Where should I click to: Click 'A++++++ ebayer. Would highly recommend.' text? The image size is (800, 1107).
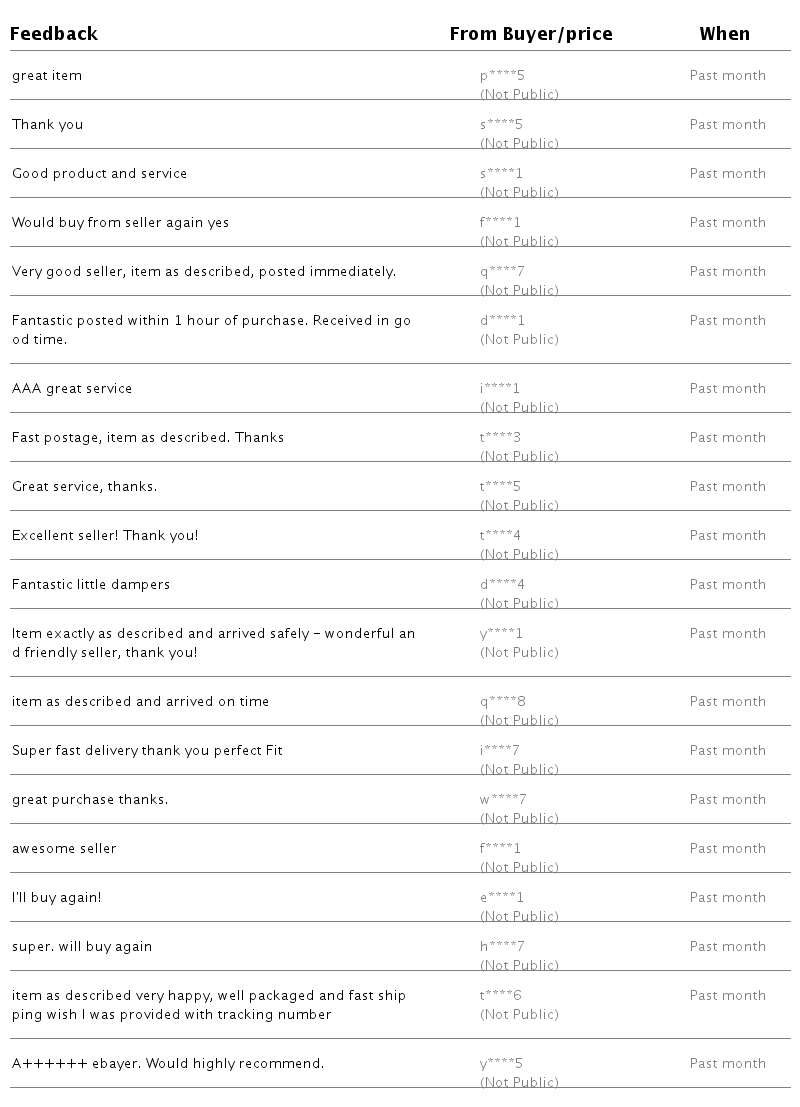(x=168, y=1063)
